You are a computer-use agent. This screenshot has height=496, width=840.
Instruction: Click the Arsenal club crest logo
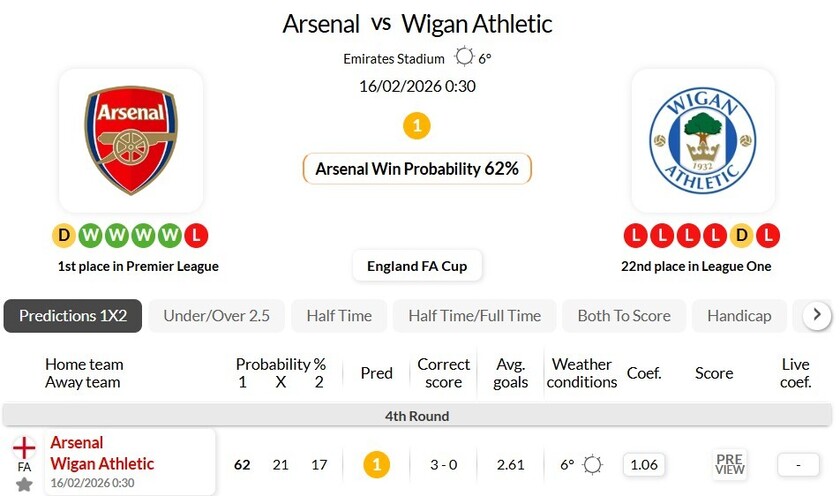click(x=131, y=140)
